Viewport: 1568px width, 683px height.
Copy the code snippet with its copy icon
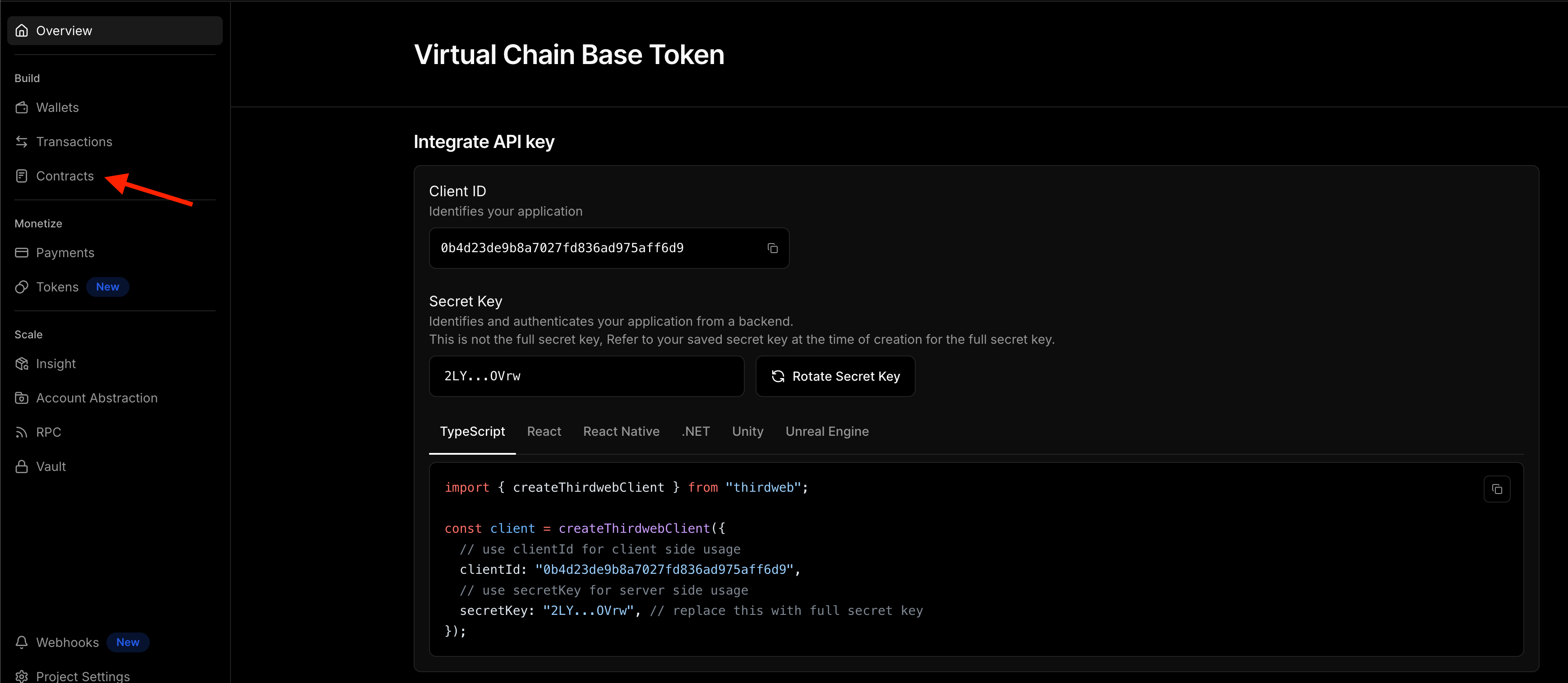coord(1497,489)
